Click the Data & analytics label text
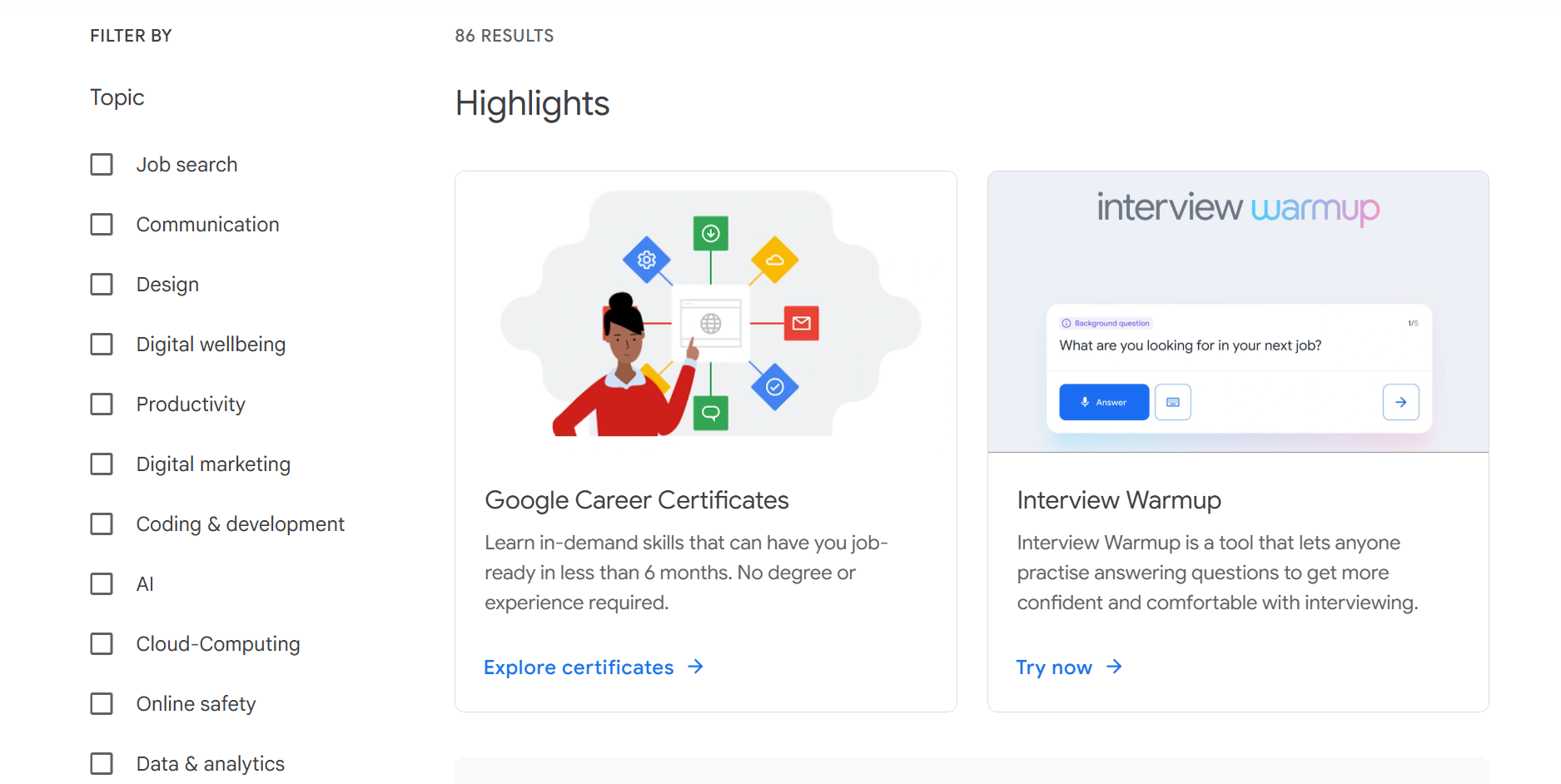 (x=211, y=764)
